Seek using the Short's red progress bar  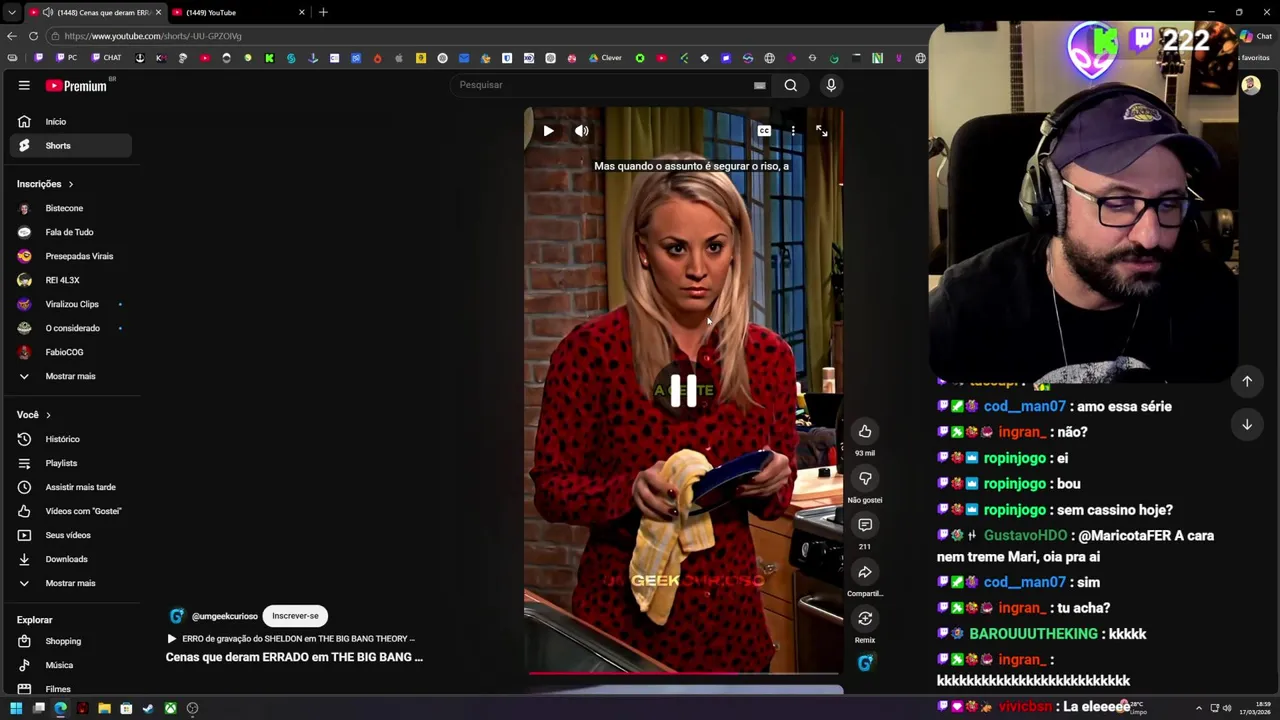pos(684,673)
